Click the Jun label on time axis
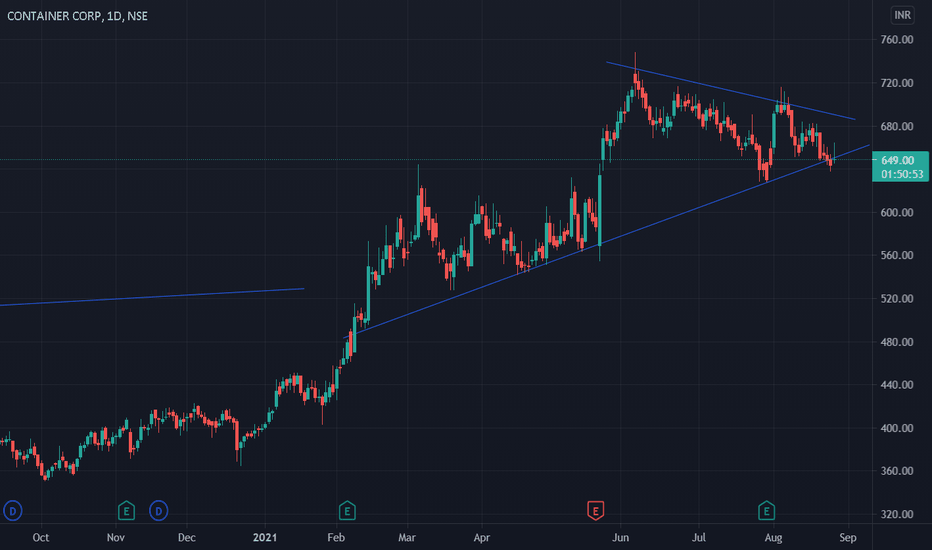The image size is (932, 550). point(621,538)
